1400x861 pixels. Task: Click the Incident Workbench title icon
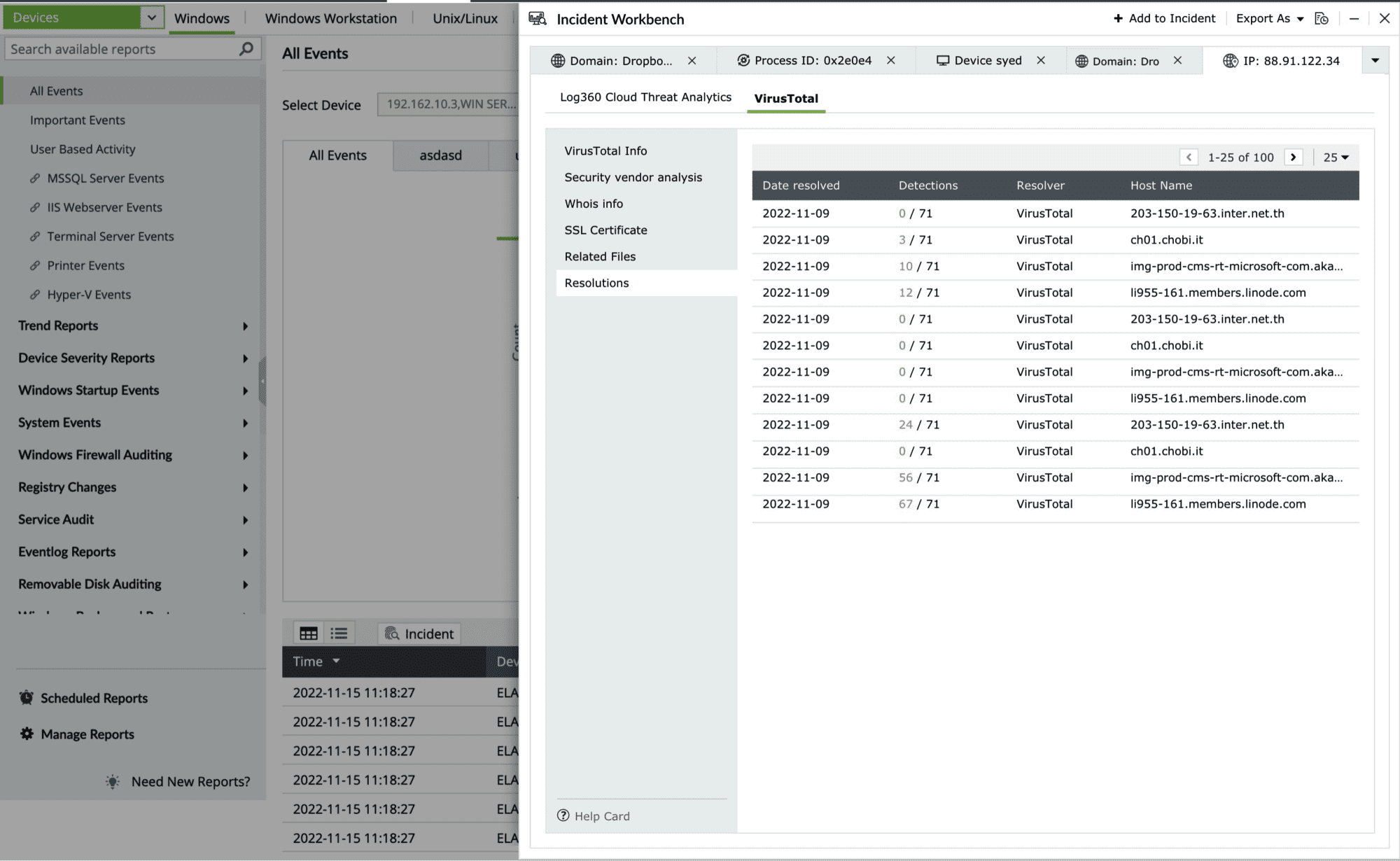tap(538, 19)
